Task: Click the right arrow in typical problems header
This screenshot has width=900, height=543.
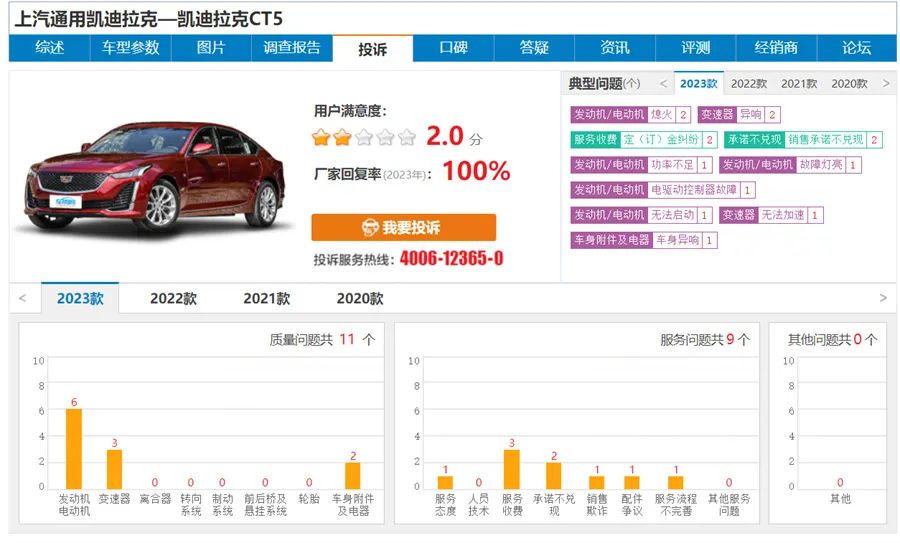Action: click(885, 84)
